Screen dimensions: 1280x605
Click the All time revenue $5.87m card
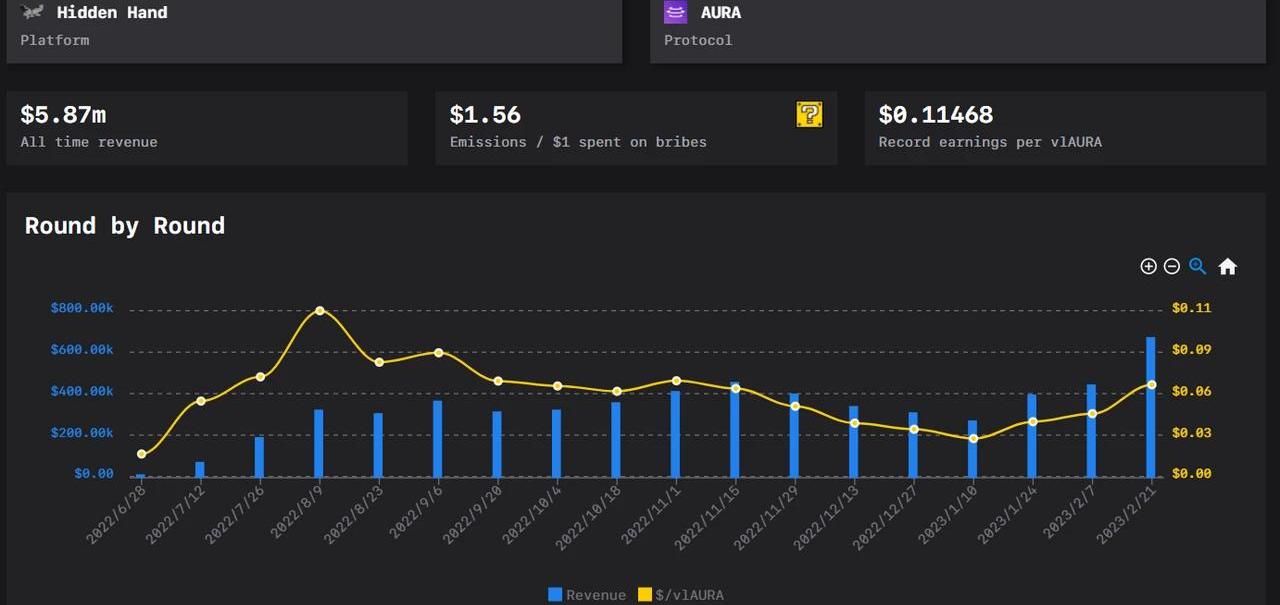pyautogui.click(x=207, y=128)
